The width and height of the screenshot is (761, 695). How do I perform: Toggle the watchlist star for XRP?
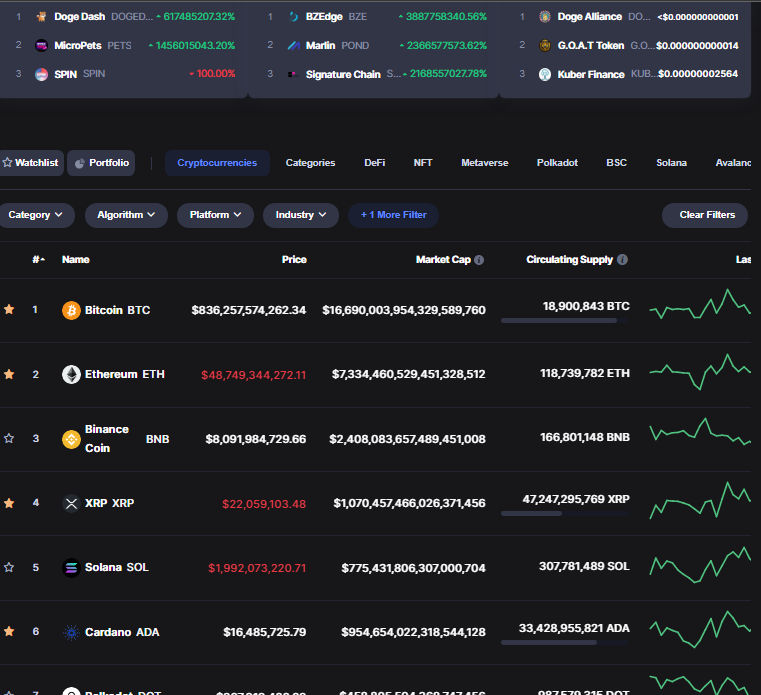[9, 503]
